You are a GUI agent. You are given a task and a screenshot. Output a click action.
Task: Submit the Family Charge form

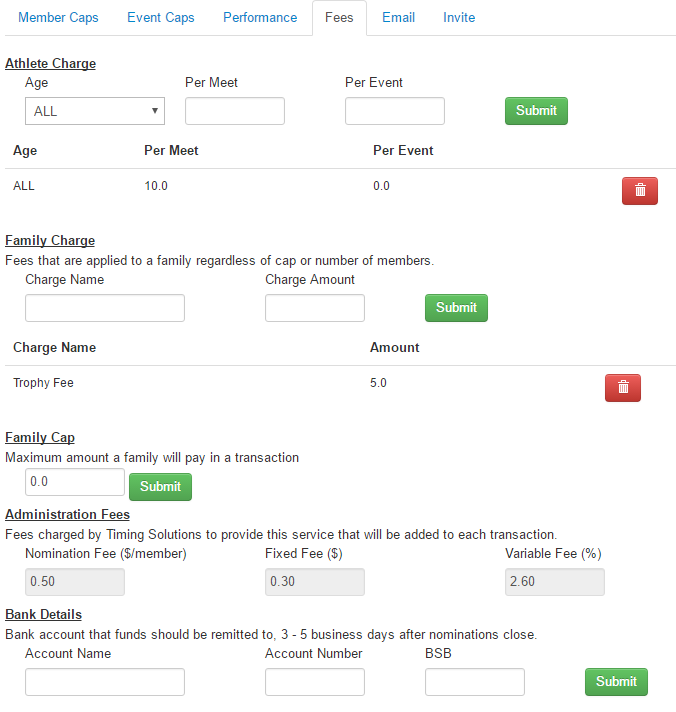coord(456,308)
